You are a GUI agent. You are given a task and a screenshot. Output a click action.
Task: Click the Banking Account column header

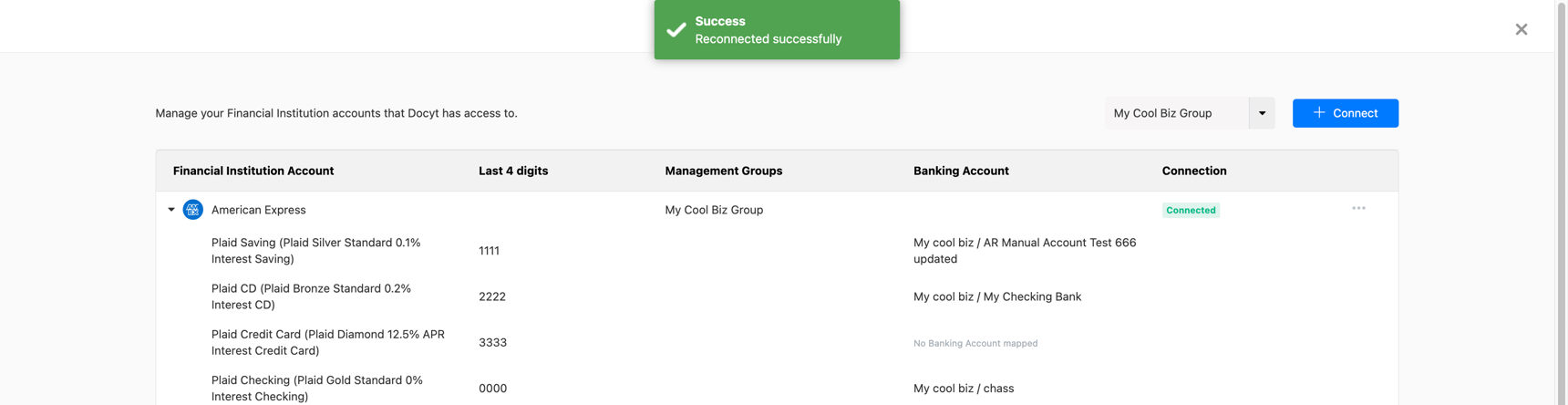(x=961, y=171)
